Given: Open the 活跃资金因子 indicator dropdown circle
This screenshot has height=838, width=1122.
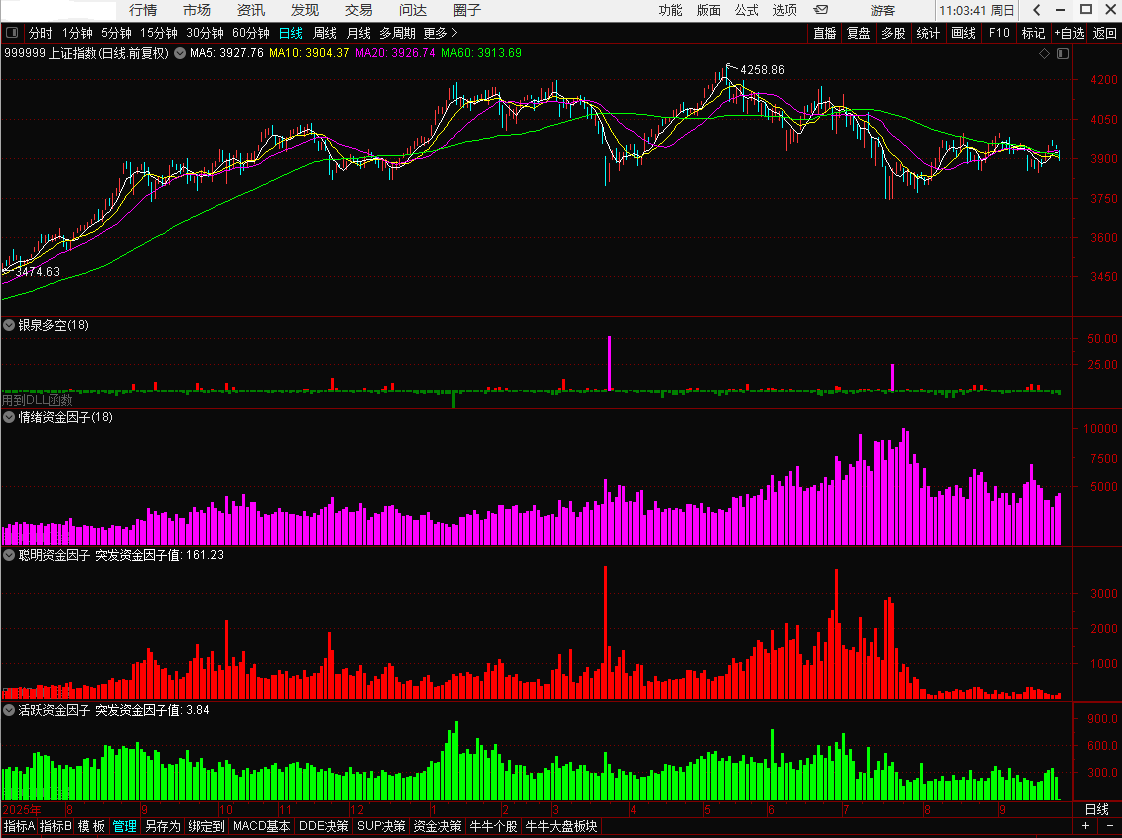Looking at the screenshot, I should pyautogui.click(x=9, y=710).
